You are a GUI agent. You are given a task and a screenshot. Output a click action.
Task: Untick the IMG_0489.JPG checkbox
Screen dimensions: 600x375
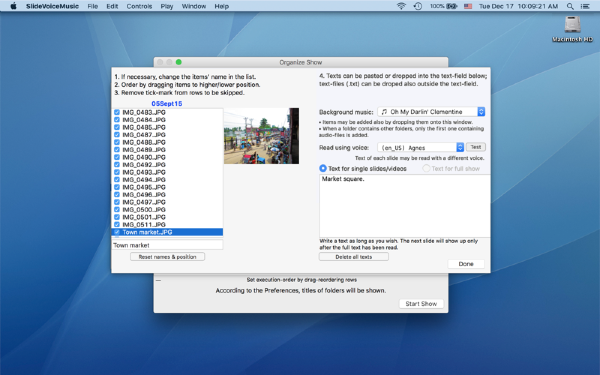tap(117, 150)
